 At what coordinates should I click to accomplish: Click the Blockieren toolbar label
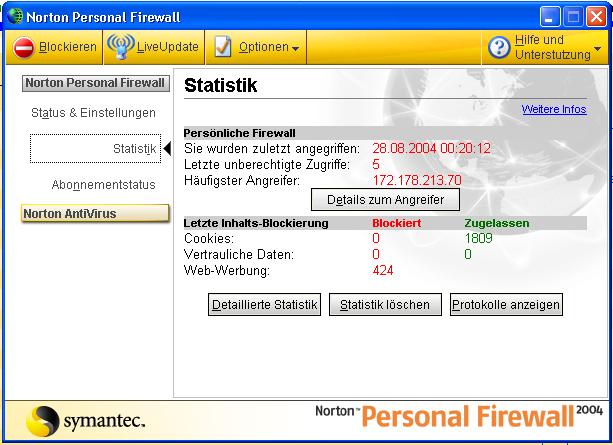pos(68,47)
